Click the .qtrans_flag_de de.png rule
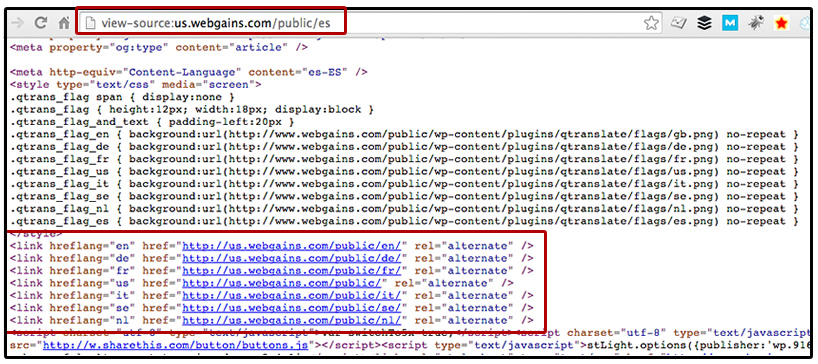The width and height of the screenshot is (818, 364). pos(404,147)
